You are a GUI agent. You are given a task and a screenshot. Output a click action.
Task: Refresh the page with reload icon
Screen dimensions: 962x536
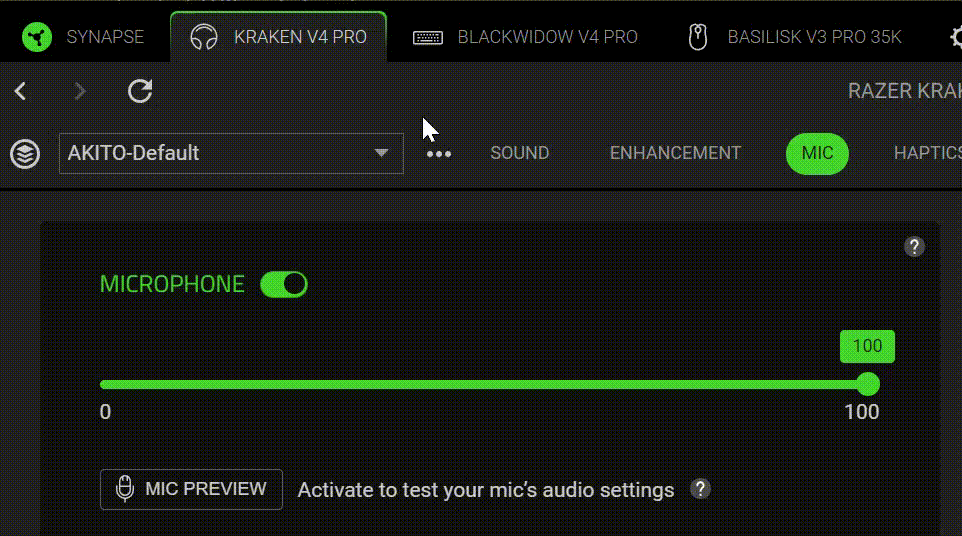[x=140, y=91]
